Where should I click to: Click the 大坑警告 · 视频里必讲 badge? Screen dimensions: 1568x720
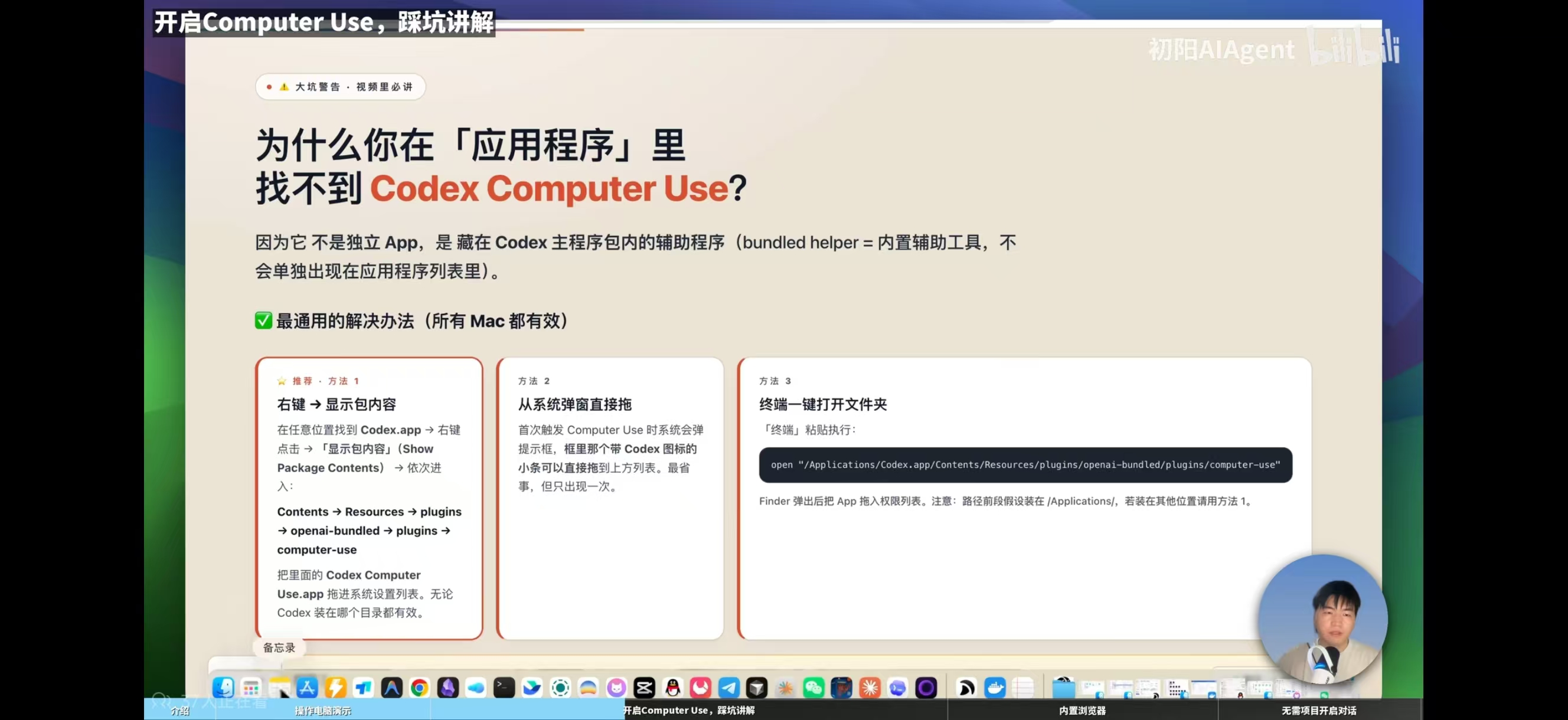coord(340,87)
